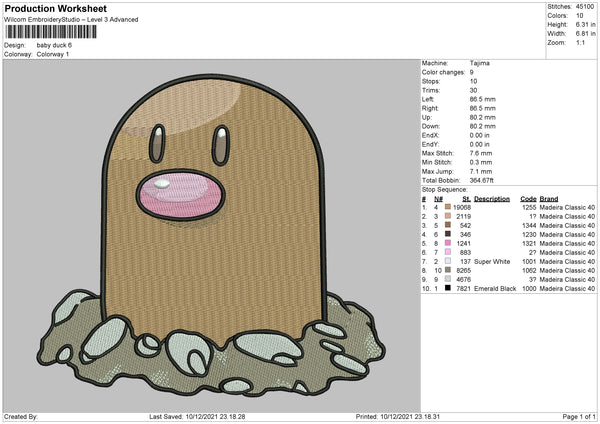Click the 'N#' column header

coord(438,199)
